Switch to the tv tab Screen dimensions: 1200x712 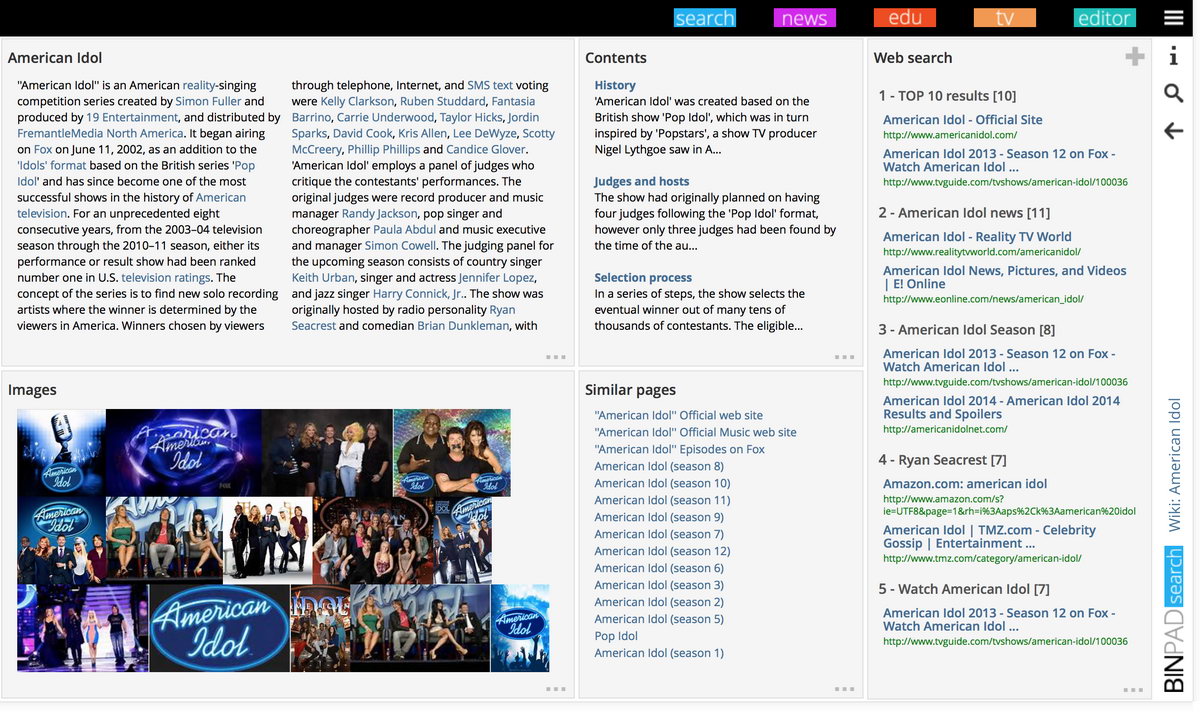click(x=1005, y=18)
